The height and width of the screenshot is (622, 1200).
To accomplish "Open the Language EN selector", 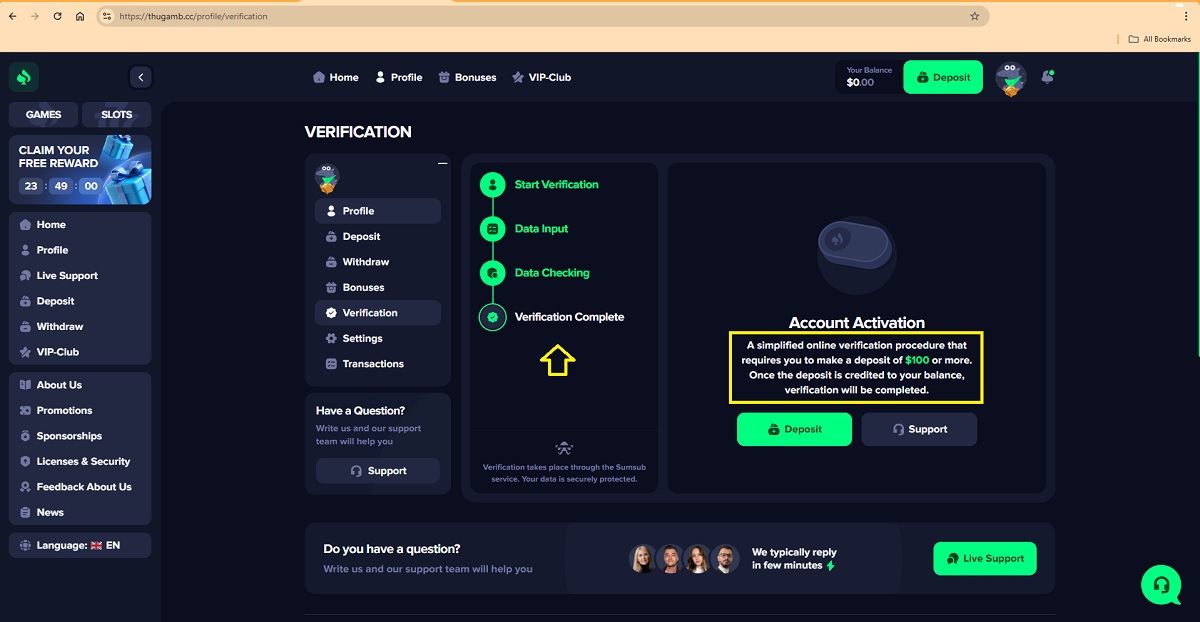I will (80, 545).
